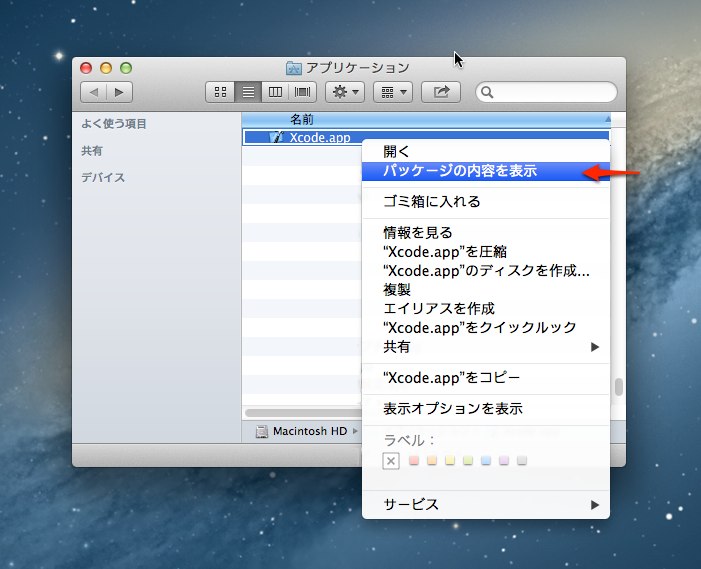The width and height of the screenshot is (701, 569).
Task: Minimize the Finder window
Action: point(106,68)
